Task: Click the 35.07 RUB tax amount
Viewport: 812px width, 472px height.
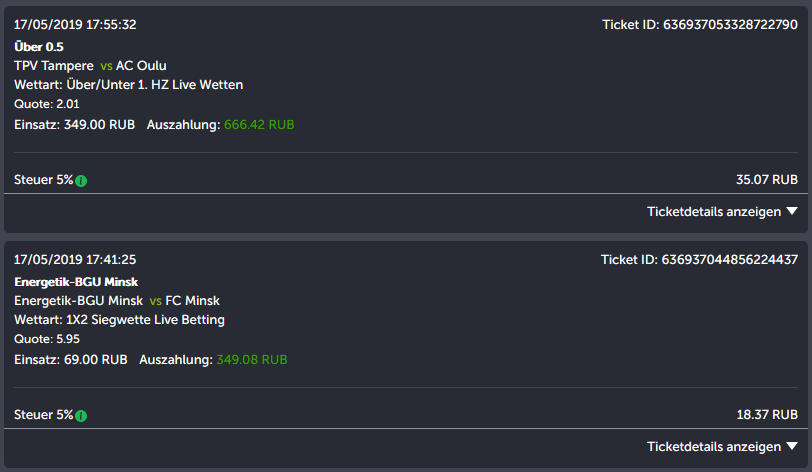Action: pyautogui.click(x=767, y=180)
